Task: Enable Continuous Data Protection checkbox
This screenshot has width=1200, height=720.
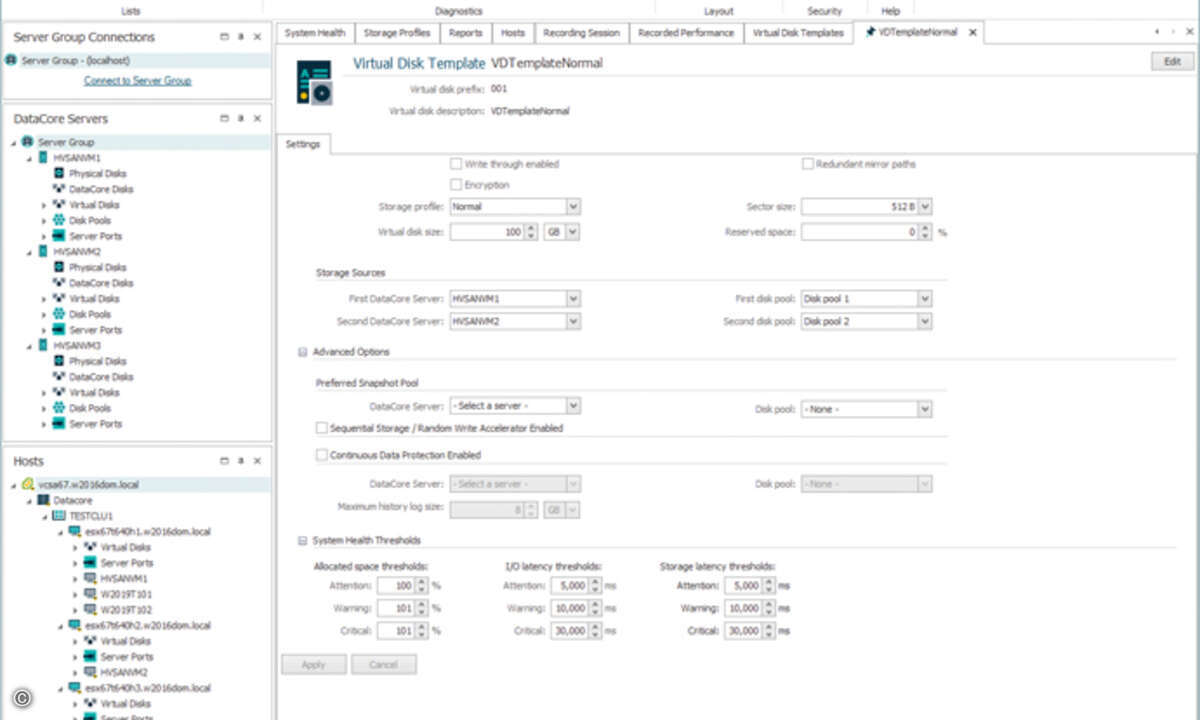Action: tap(321, 455)
